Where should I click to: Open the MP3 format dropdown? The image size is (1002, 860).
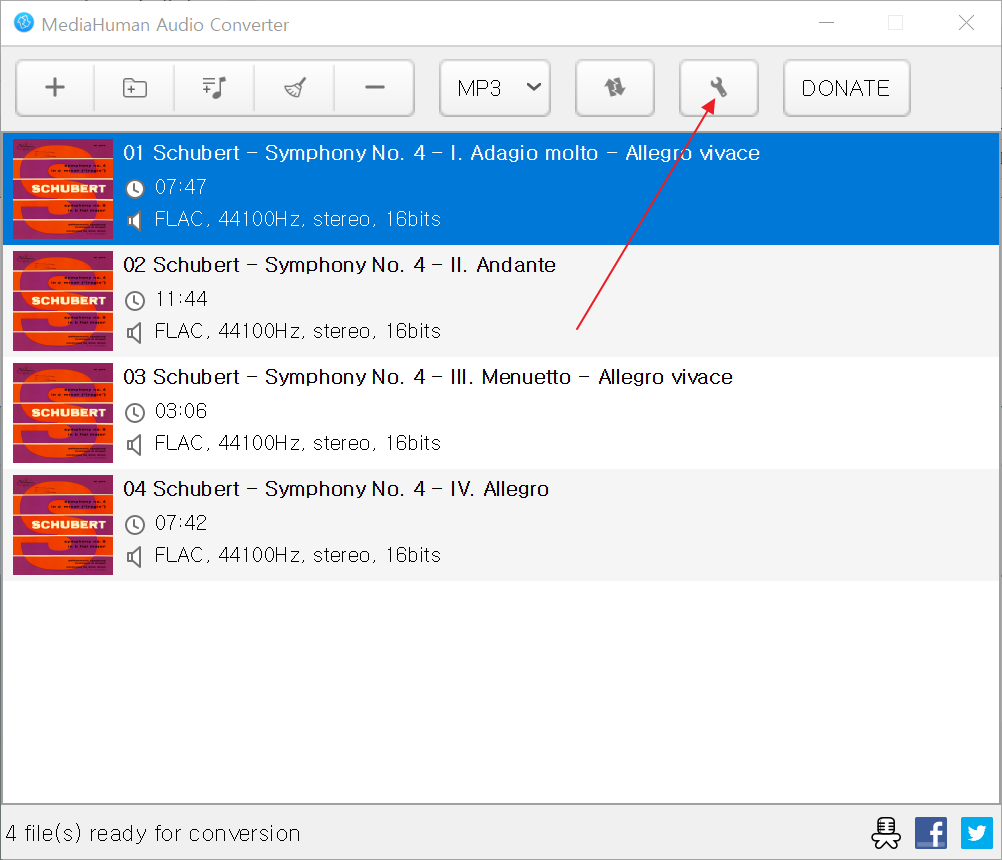point(495,88)
